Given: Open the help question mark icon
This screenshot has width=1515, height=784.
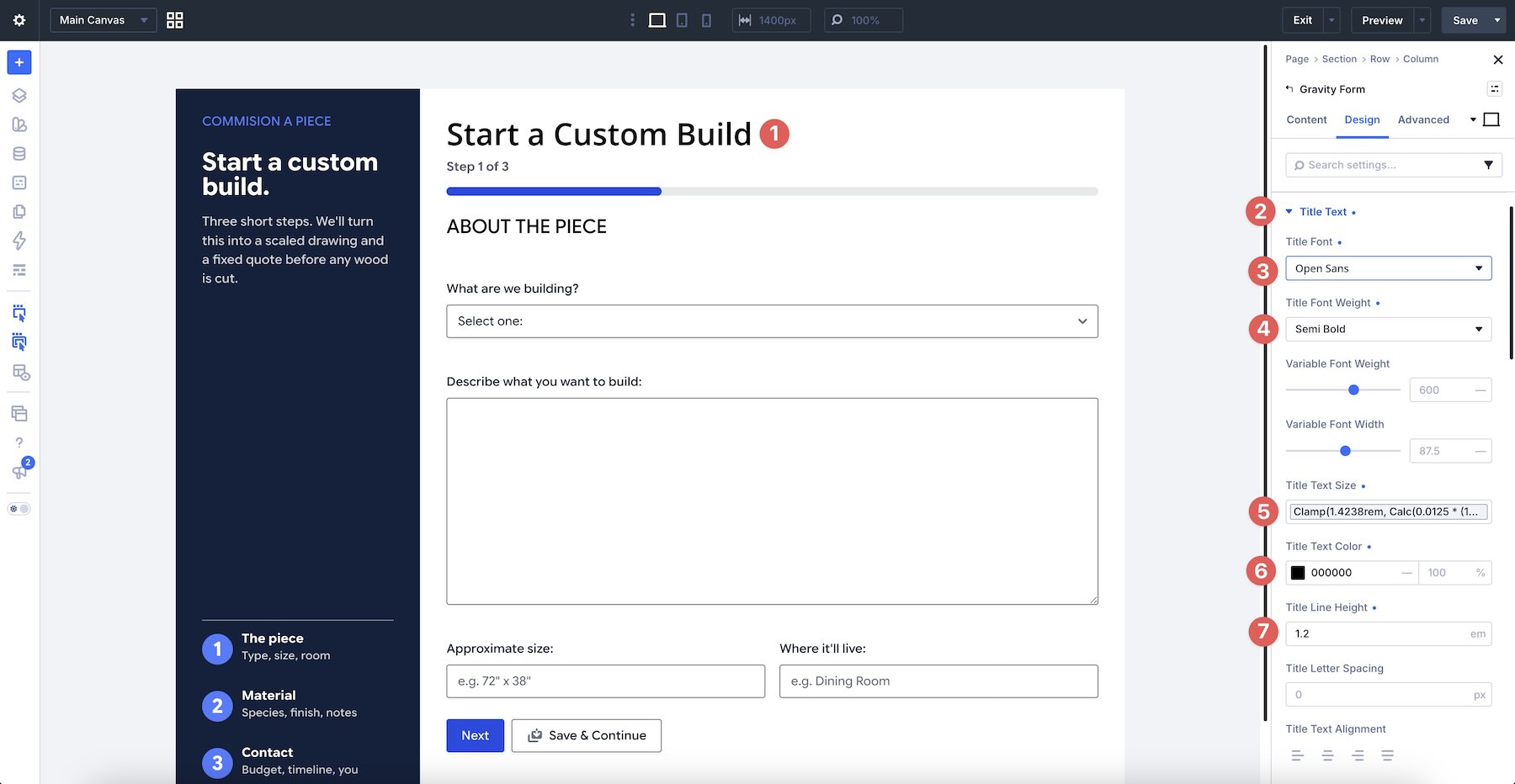Looking at the screenshot, I should [19, 442].
